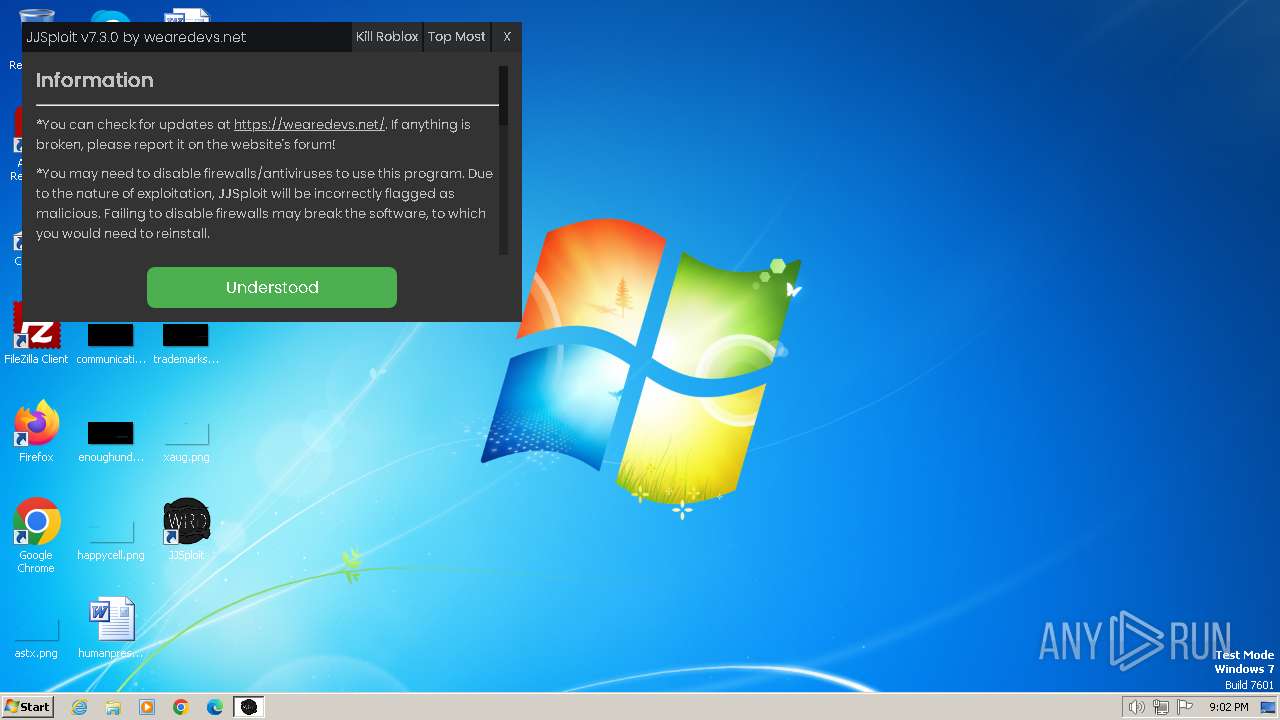Open volume control in system tray

click(x=1136, y=707)
